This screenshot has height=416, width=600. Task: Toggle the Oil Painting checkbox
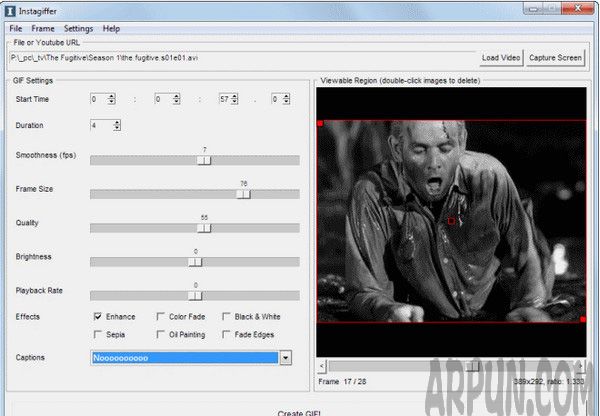[162, 335]
